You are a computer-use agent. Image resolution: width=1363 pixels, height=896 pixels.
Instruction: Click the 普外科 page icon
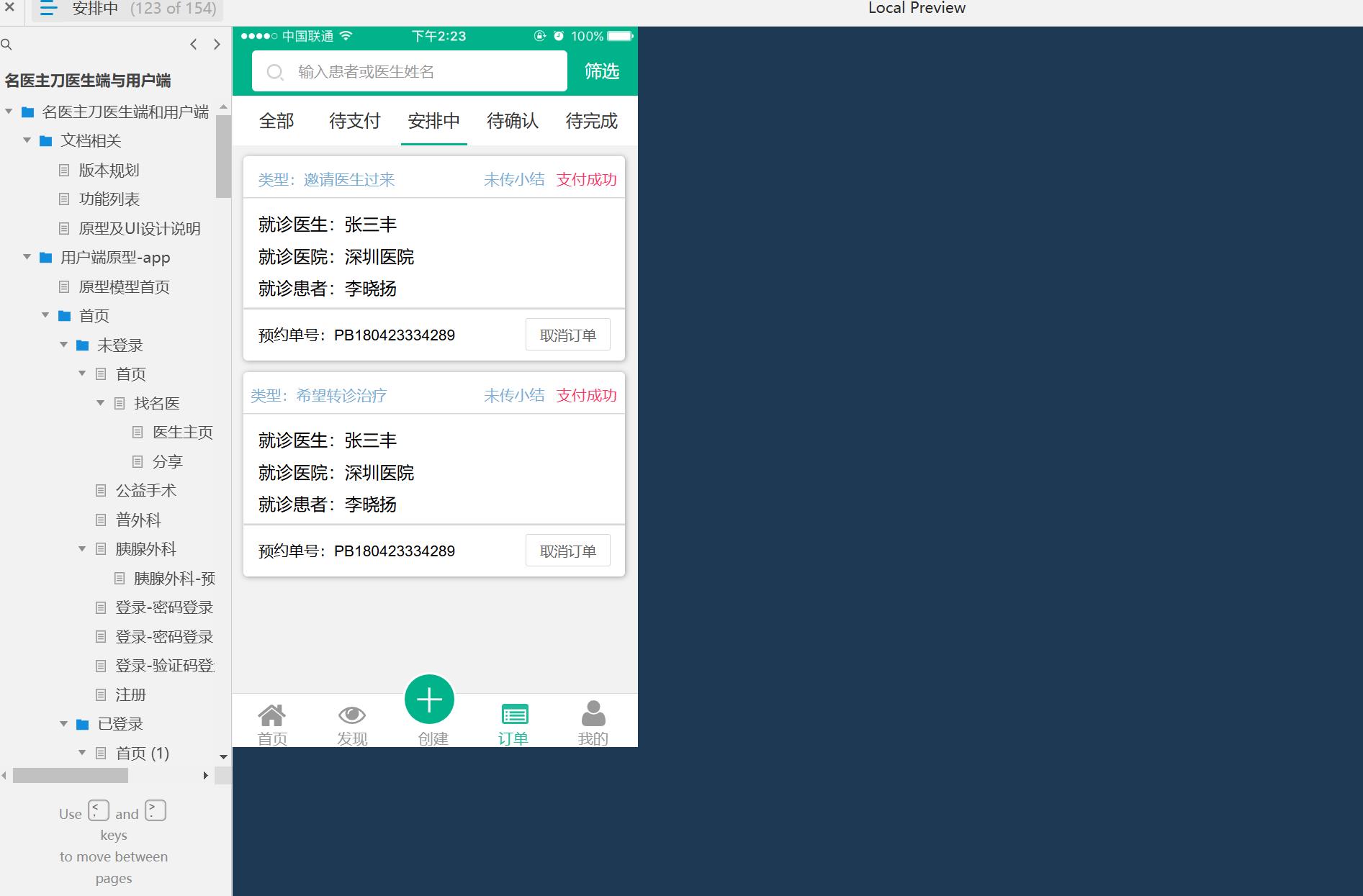point(101,520)
